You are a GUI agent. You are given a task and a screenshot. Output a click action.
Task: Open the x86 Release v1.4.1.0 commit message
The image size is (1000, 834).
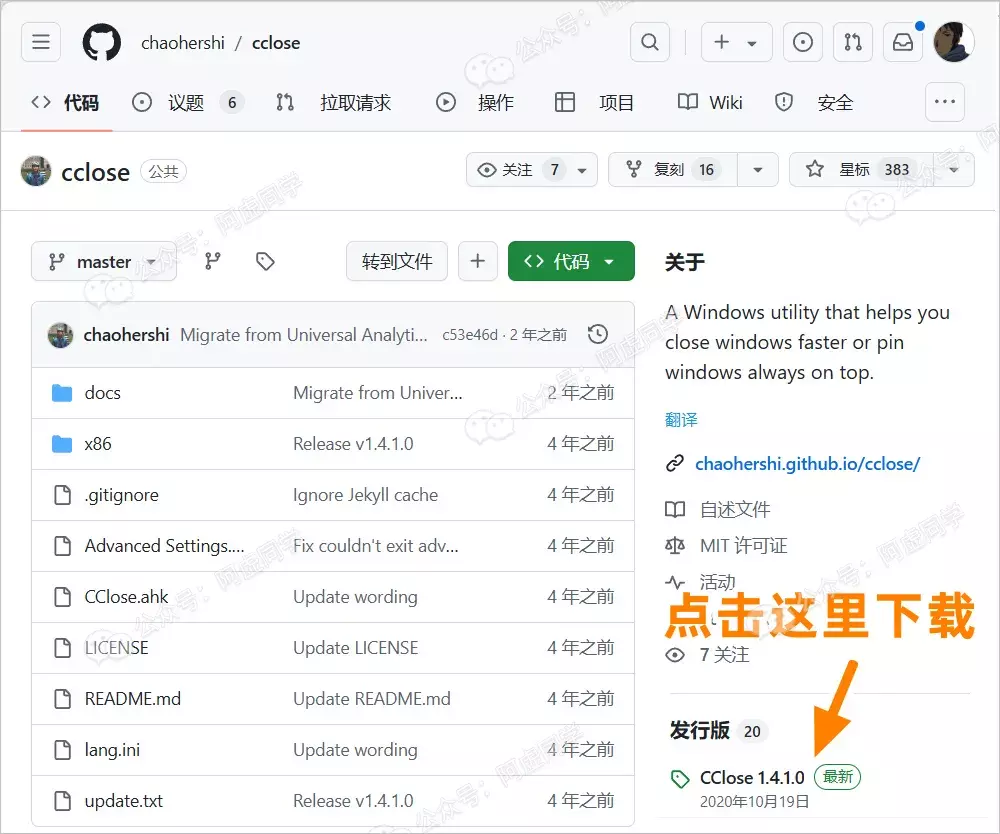pos(353,444)
